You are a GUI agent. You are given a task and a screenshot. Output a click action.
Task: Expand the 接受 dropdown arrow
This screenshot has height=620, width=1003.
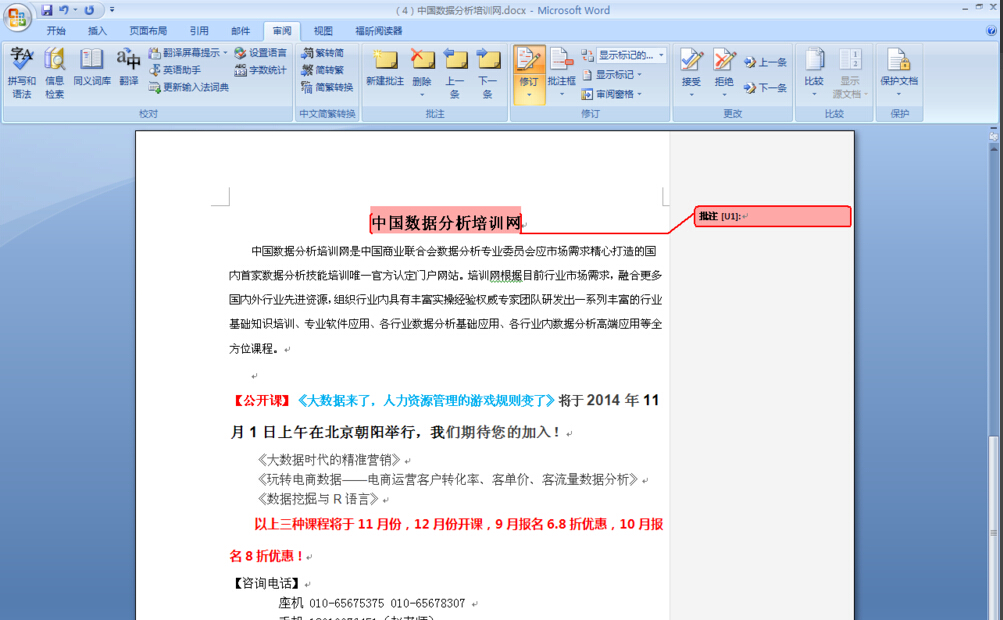[x=691, y=95]
